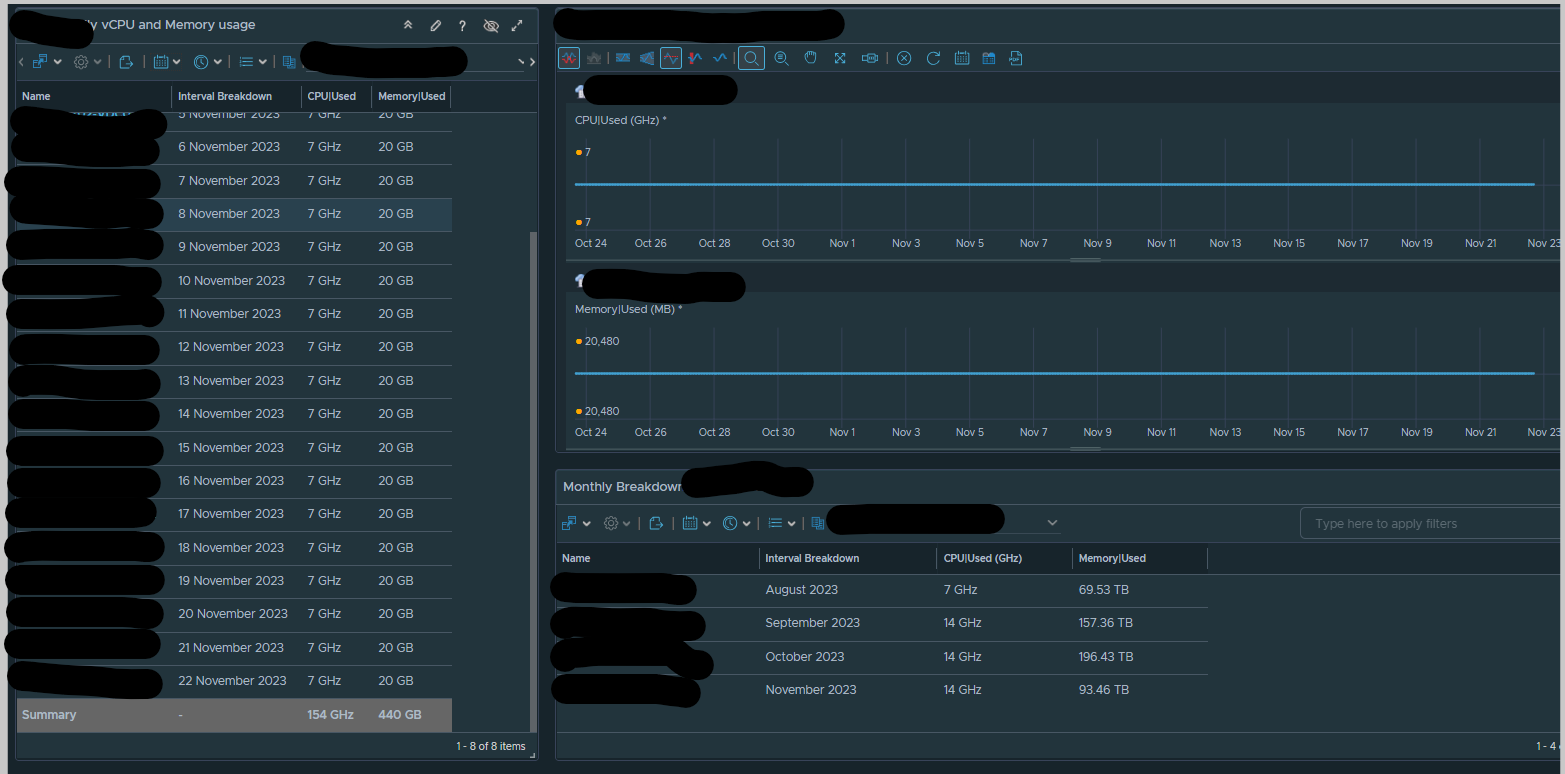The image size is (1565, 774).
Task: Click the Zoom All icon to fit the chart
Action: click(x=840, y=58)
